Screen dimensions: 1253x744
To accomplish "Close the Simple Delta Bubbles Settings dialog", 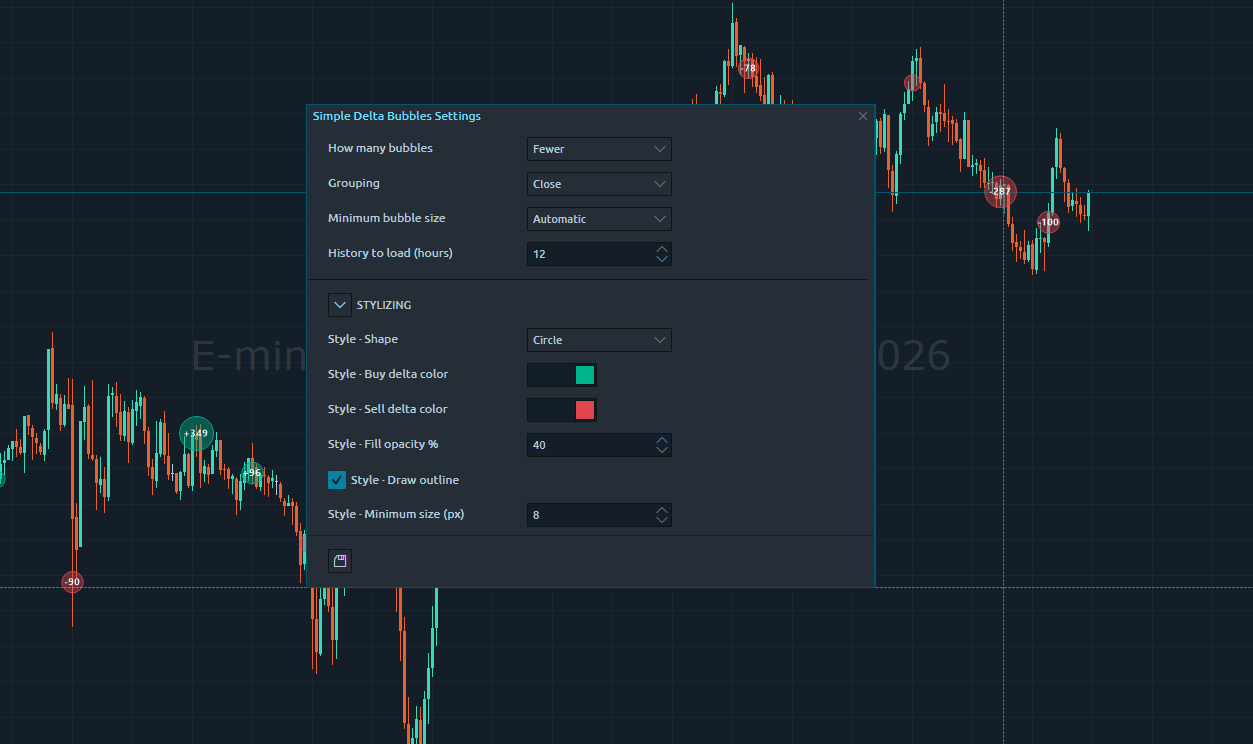I will pyautogui.click(x=863, y=116).
